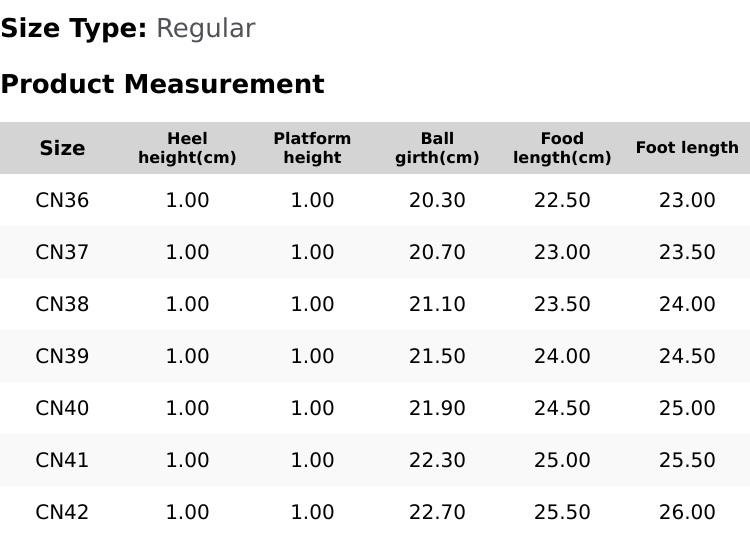The width and height of the screenshot is (750, 538).
Task: Click the Size column header
Action: pyautogui.click(x=62, y=148)
